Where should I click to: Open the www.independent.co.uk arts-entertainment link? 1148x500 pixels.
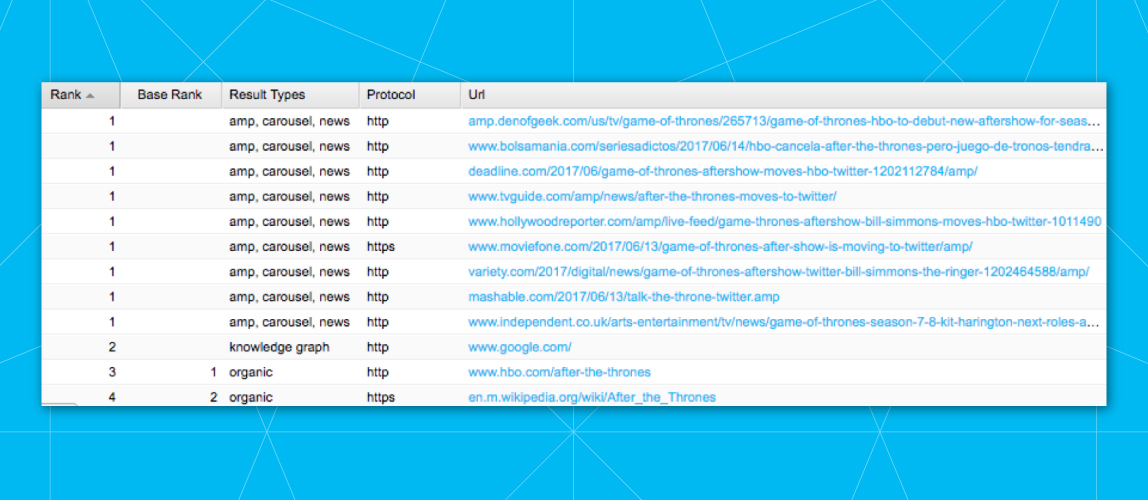pyautogui.click(x=783, y=322)
